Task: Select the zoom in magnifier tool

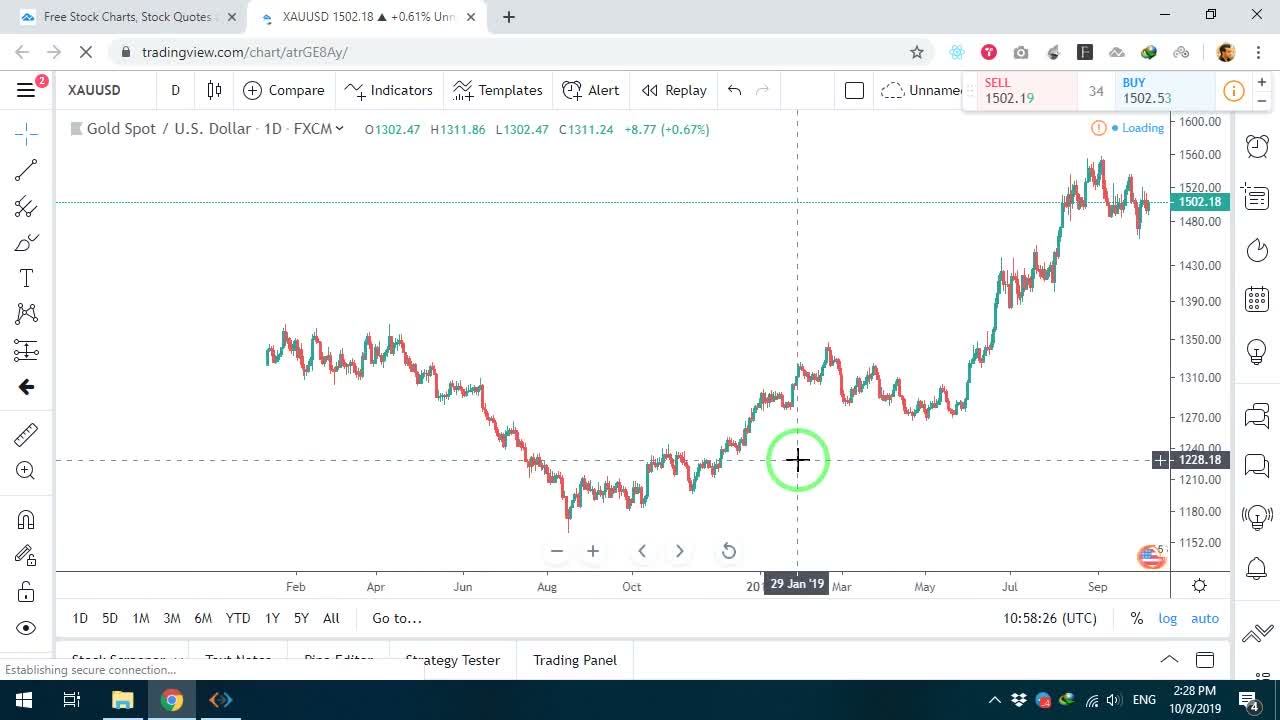Action: coord(26,471)
